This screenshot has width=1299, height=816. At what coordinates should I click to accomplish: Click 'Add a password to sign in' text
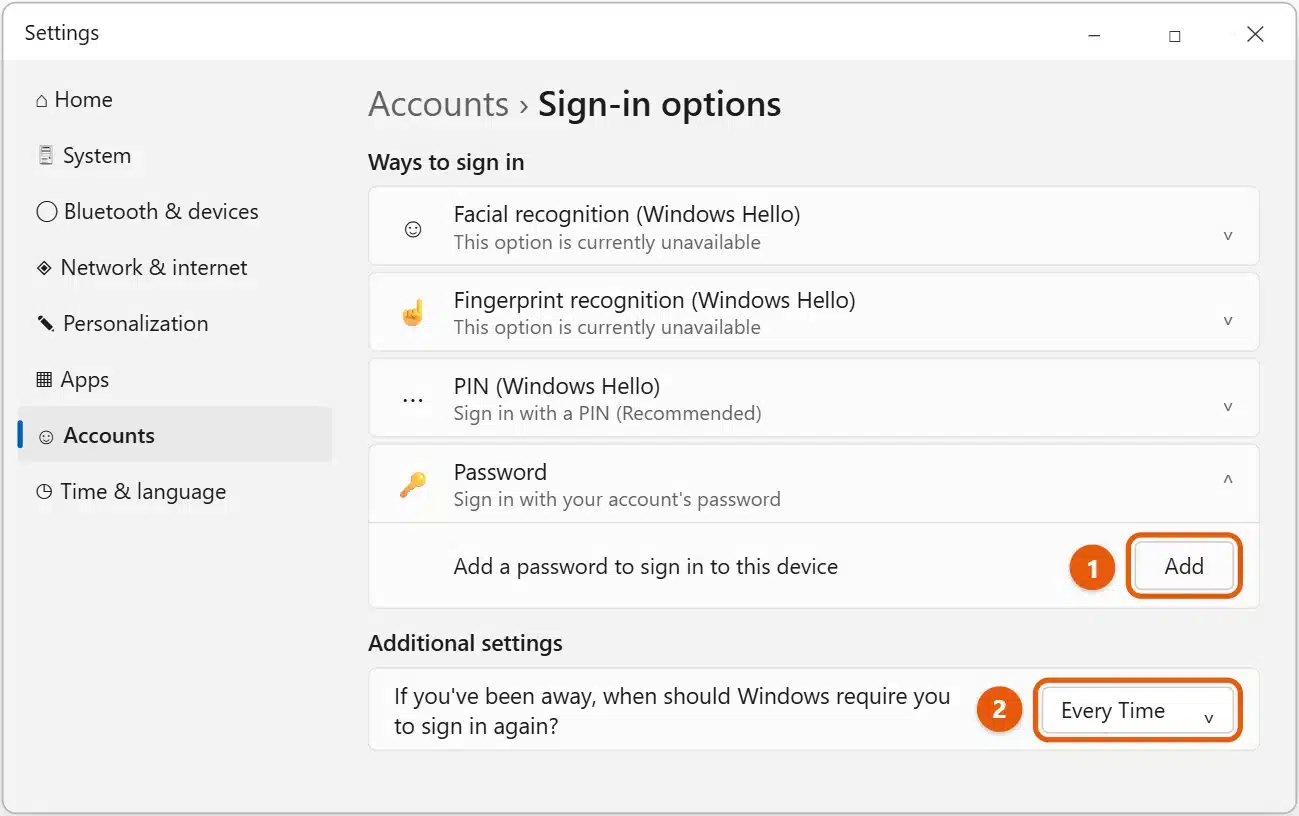click(x=645, y=567)
